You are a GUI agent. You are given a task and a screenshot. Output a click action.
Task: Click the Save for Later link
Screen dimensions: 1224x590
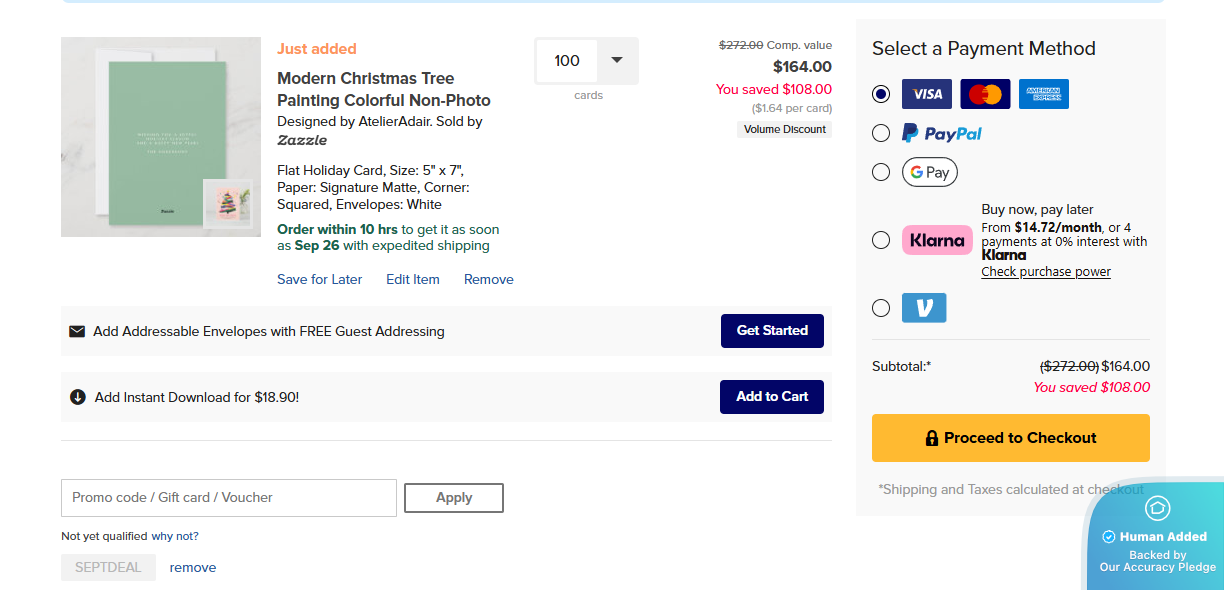[319, 279]
